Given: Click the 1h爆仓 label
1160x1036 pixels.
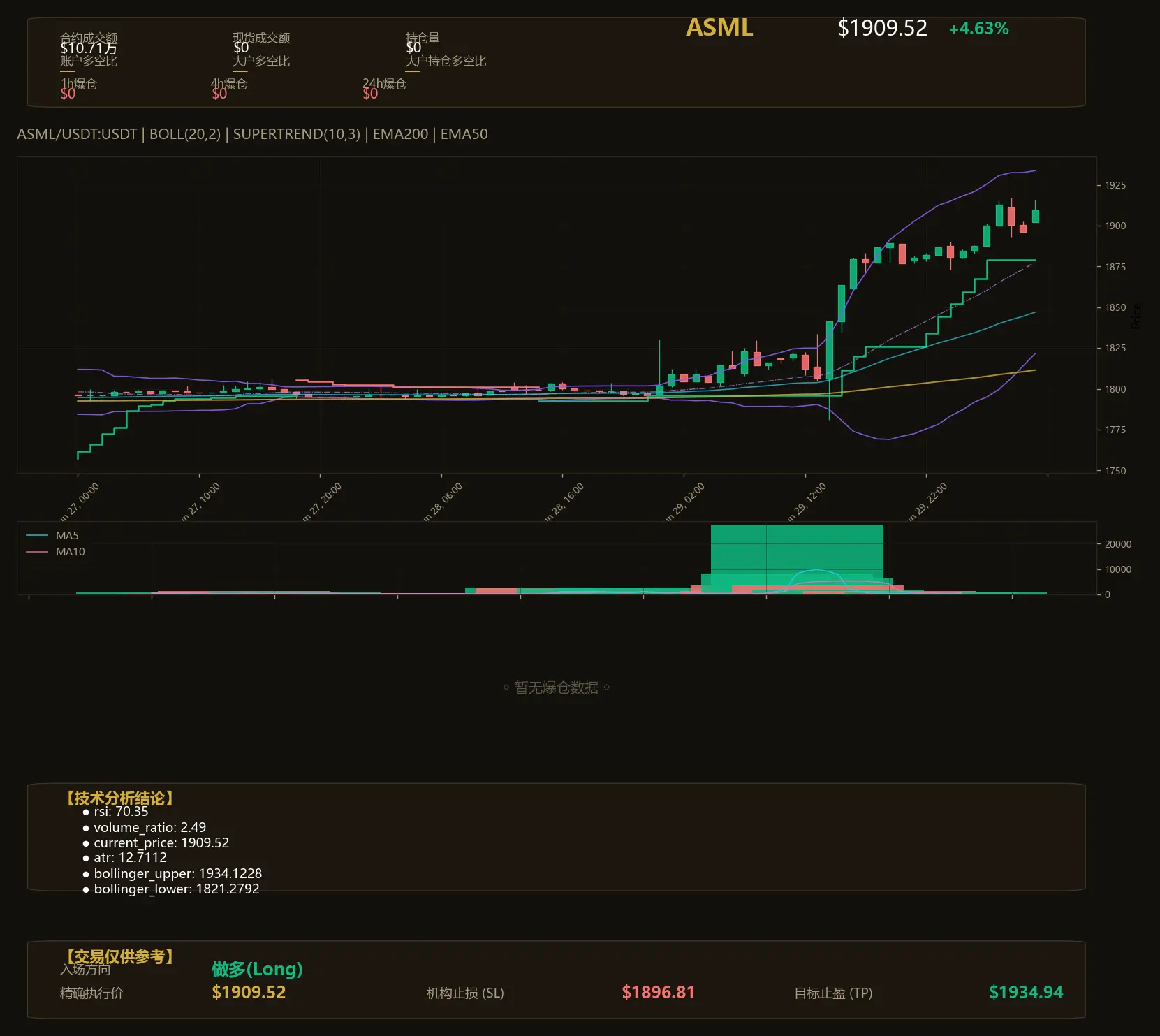Looking at the screenshot, I should pyautogui.click(x=79, y=84).
